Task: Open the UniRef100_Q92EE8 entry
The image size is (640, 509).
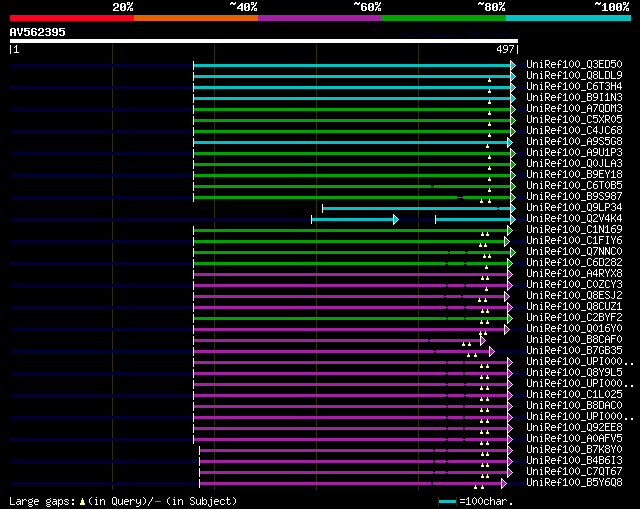Action: (x=574, y=428)
